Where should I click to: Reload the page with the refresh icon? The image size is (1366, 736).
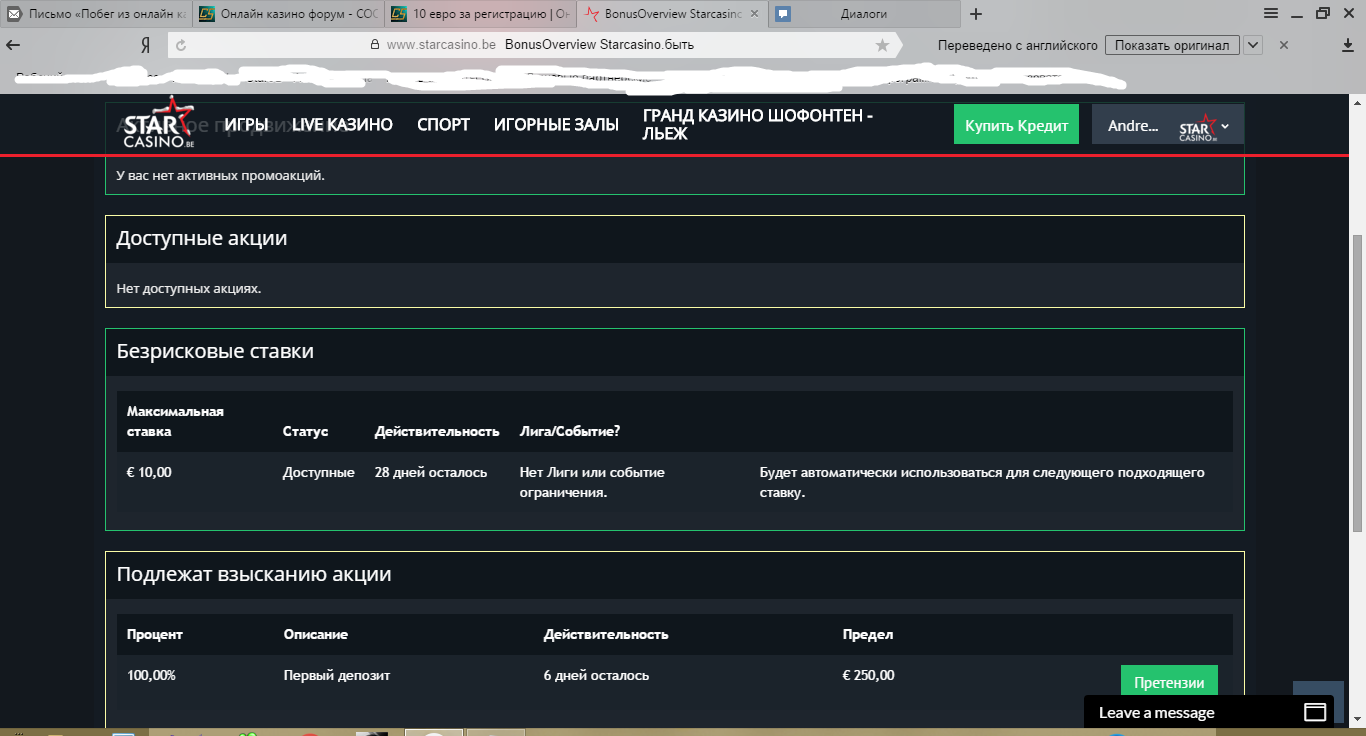[181, 45]
